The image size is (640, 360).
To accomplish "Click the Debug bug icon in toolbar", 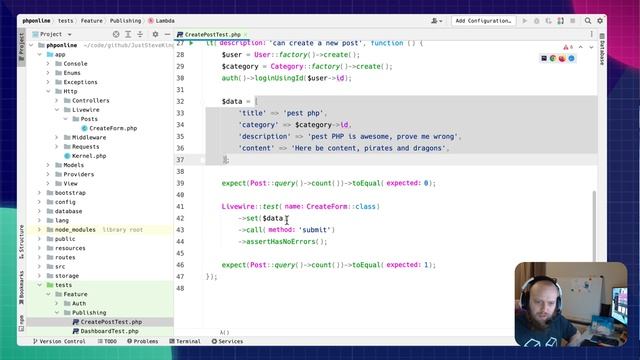I will pyautogui.click(x=537, y=21).
